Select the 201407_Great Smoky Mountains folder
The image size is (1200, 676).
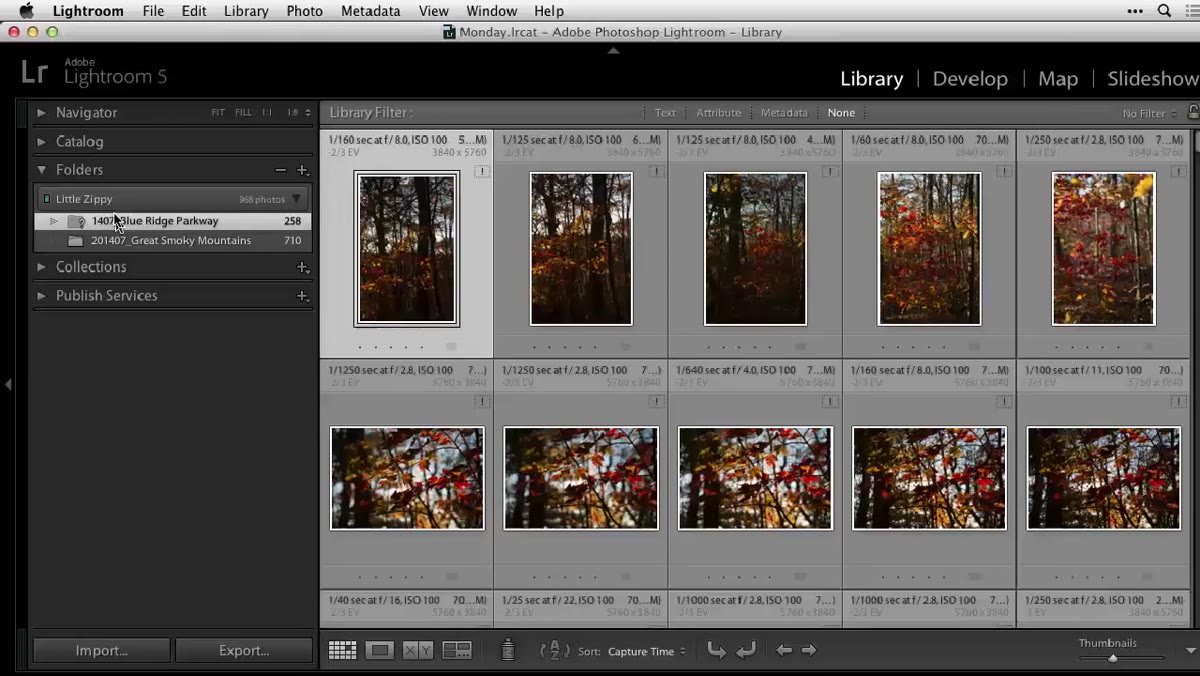tap(173, 241)
